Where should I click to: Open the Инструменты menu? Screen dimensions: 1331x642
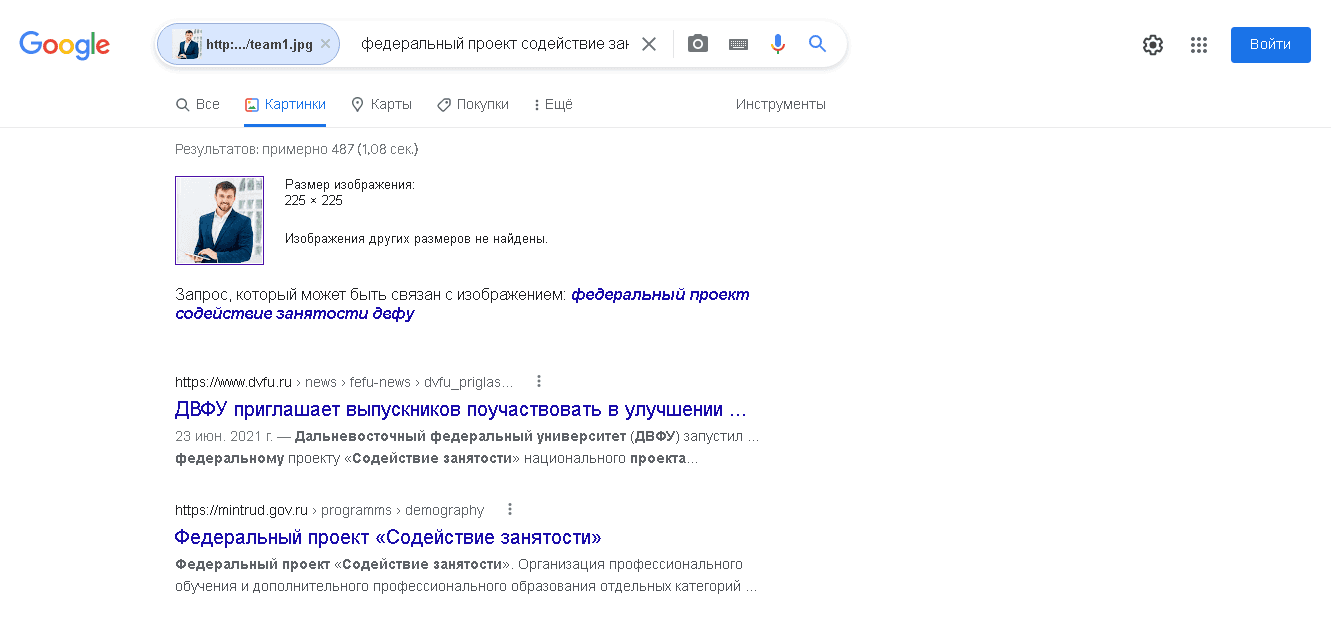click(x=781, y=103)
